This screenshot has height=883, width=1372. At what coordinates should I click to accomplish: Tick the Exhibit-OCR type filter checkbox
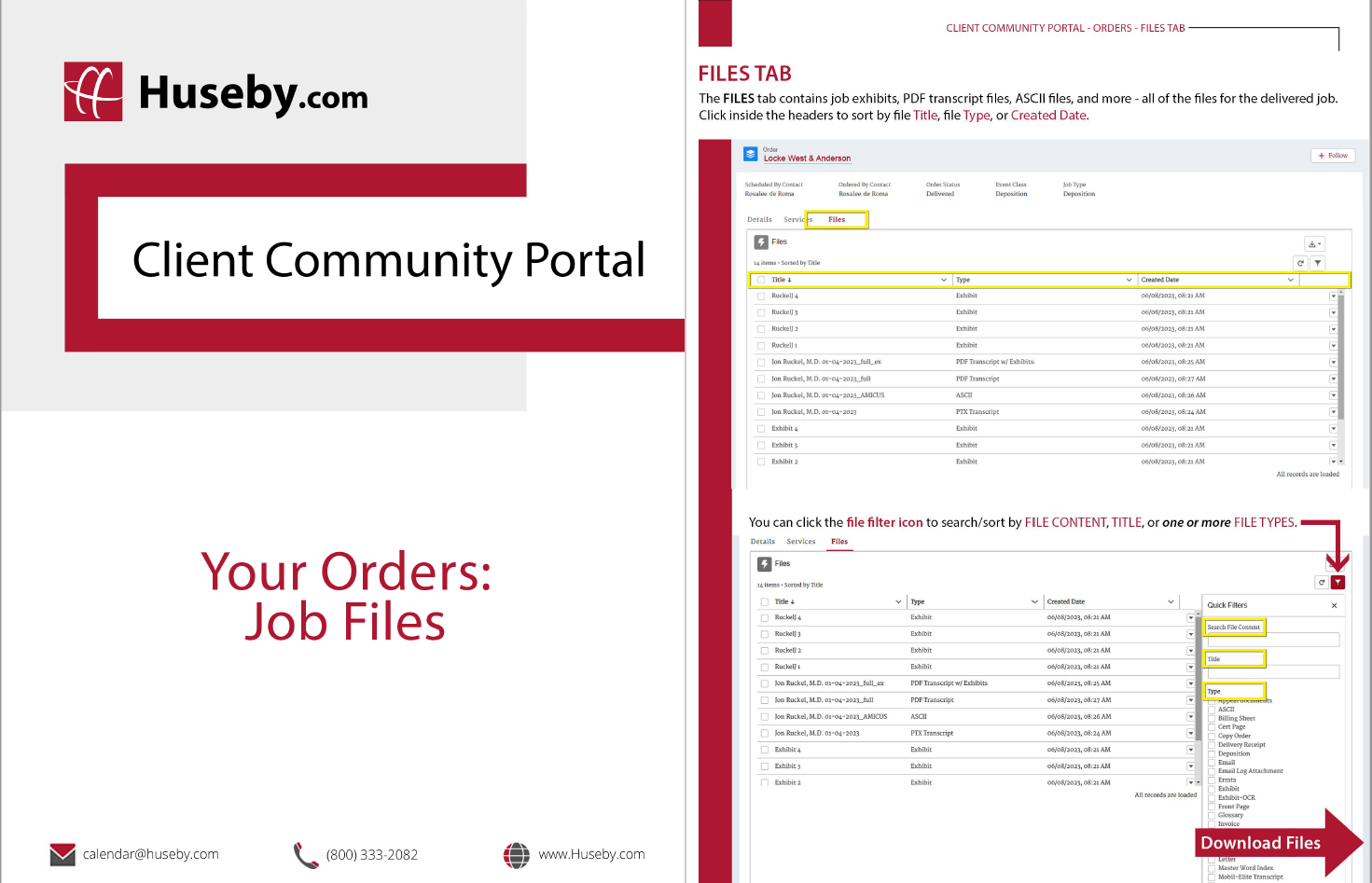click(1212, 798)
